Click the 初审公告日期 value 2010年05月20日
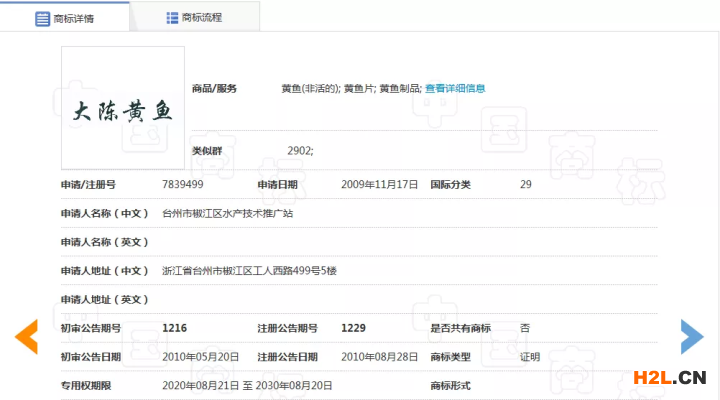The height and width of the screenshot is (400, 720). [x=200, y=356]
